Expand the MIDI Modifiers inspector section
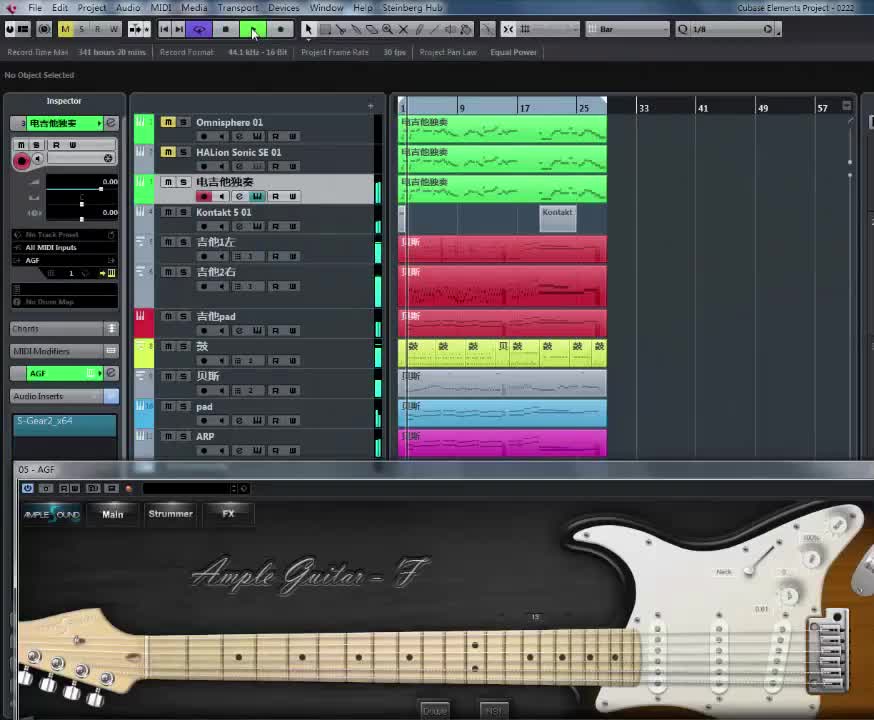Screen dimensions: 874x720 (64, 351)
